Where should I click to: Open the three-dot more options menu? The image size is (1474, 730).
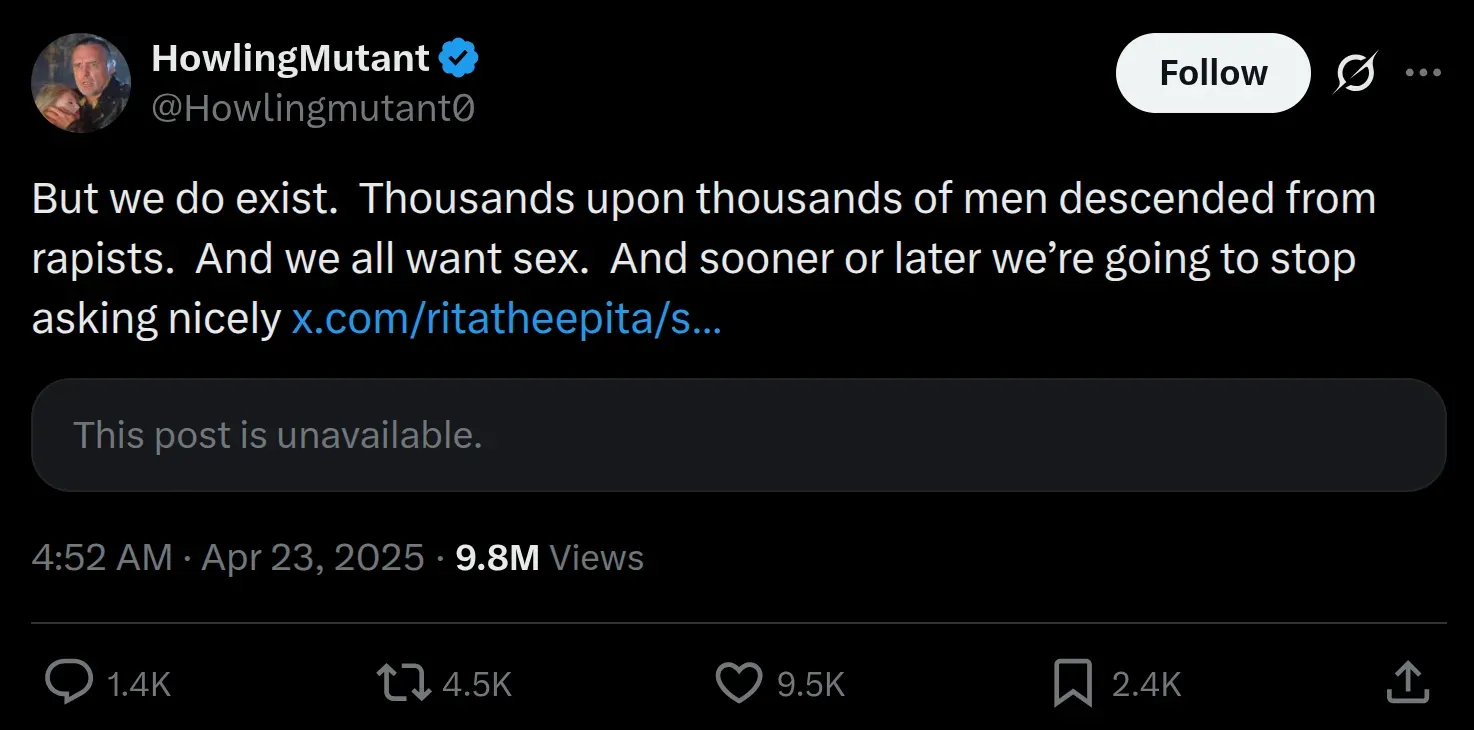[x=1423, y=73]
